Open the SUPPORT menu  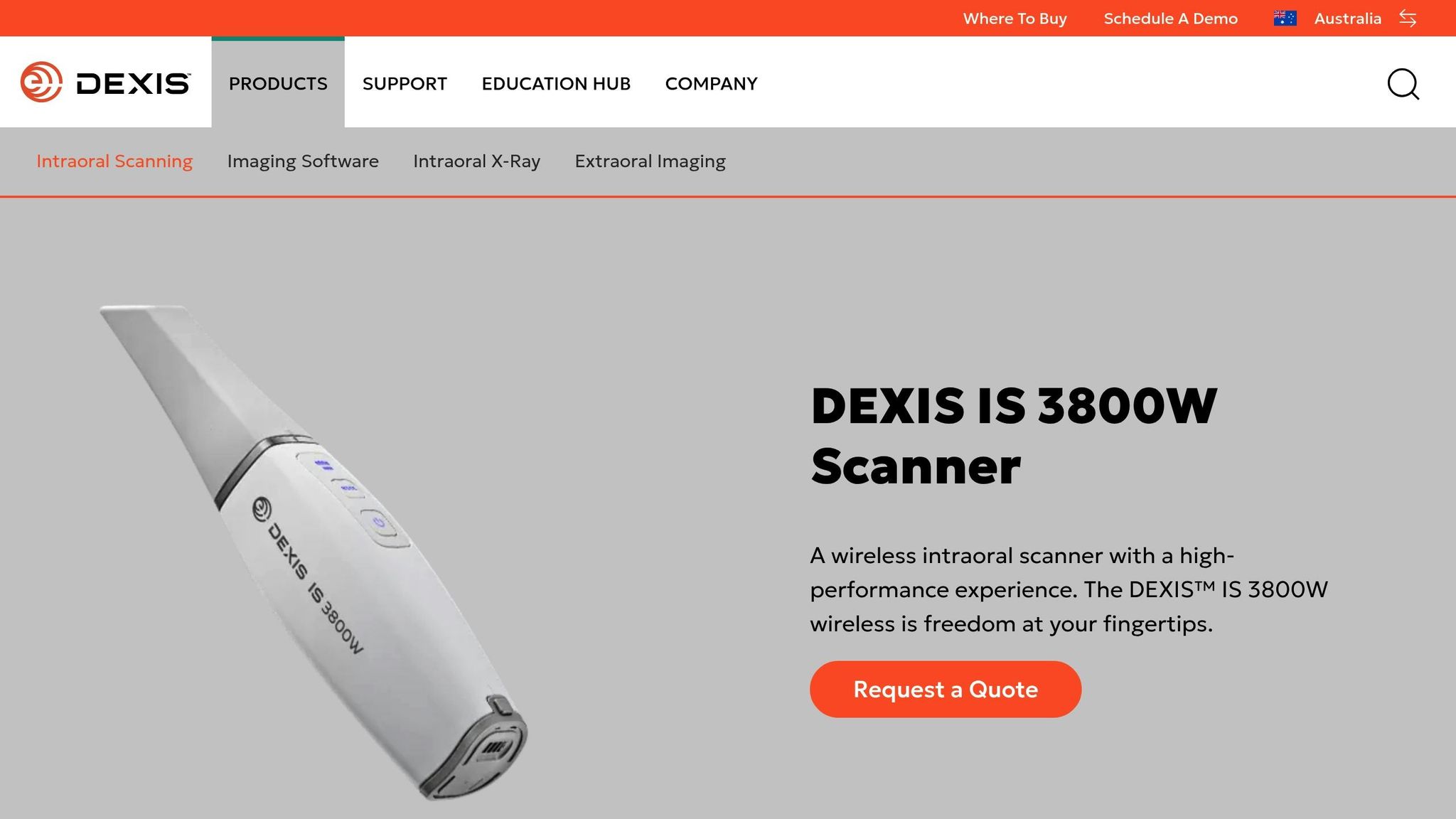(x=405, y=84)
